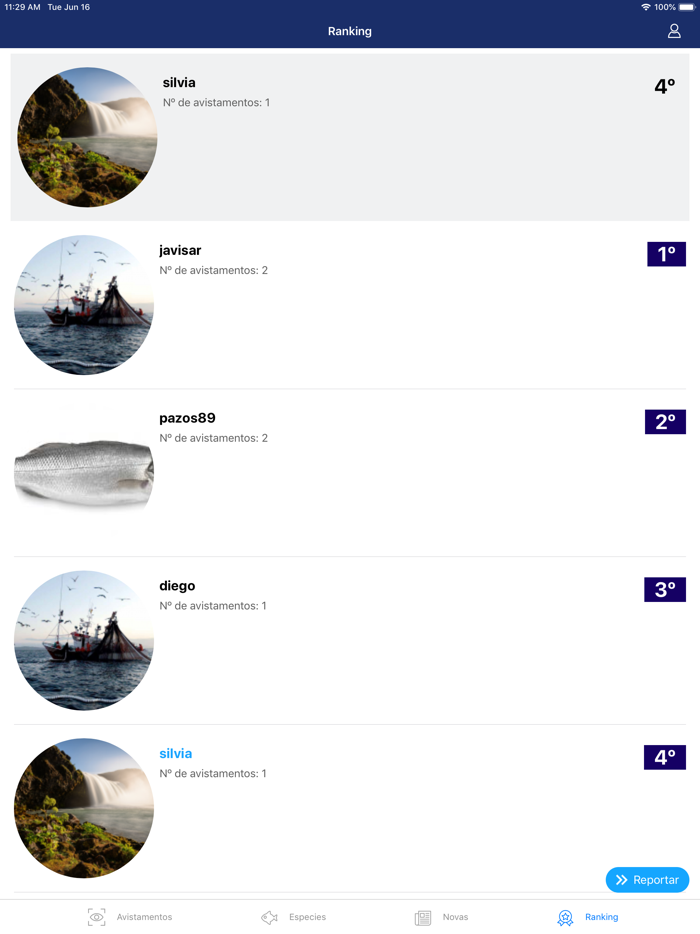Viewport: 700px width, 934px height.
Task: Tap the Ranking medal icon
Action: tap(565, 917)
